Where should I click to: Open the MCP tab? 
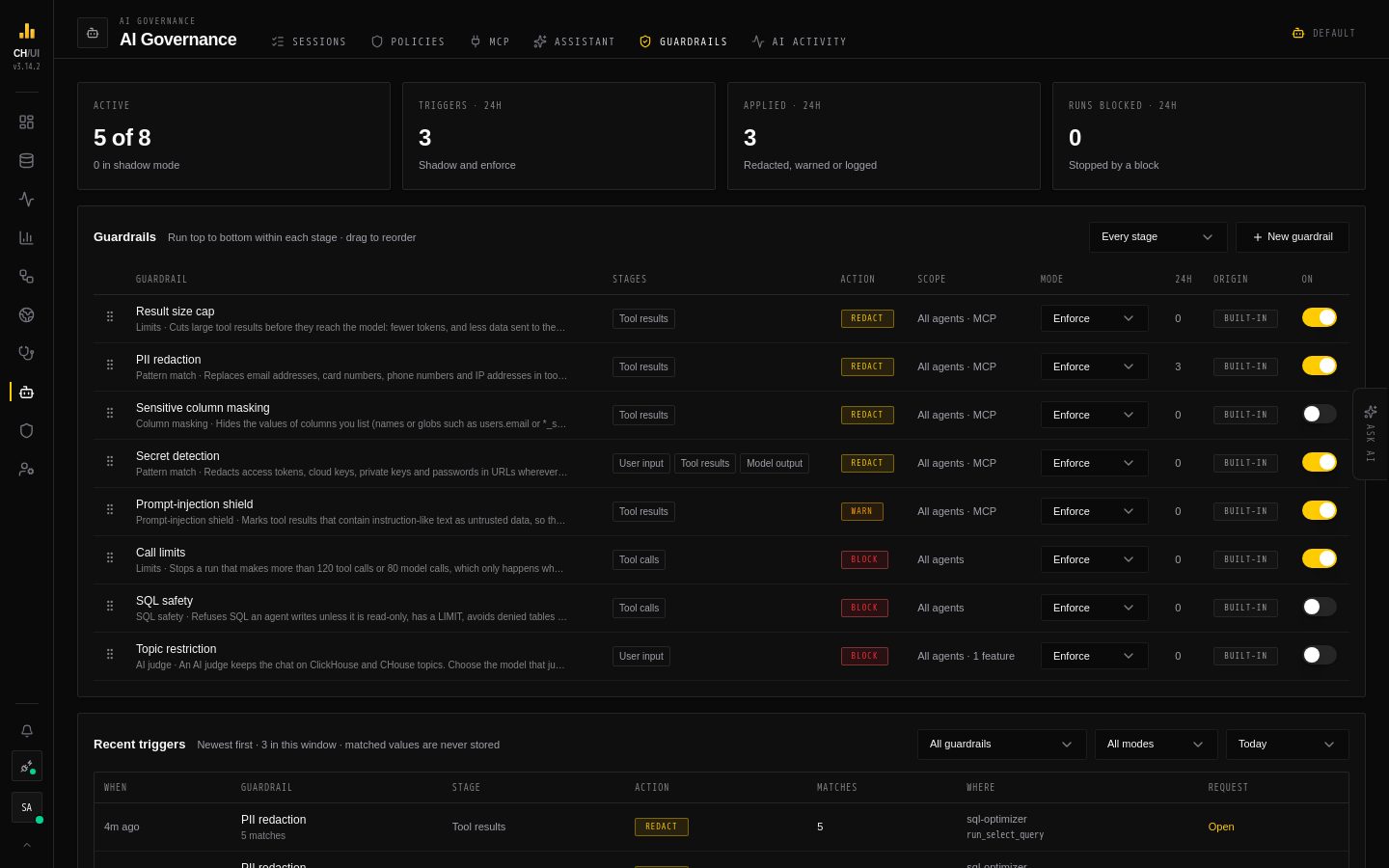point(489,41)
